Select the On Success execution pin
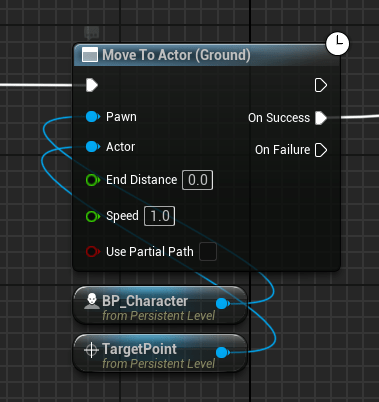This screenshot has height=402, width=379. [x=321, y=118]
